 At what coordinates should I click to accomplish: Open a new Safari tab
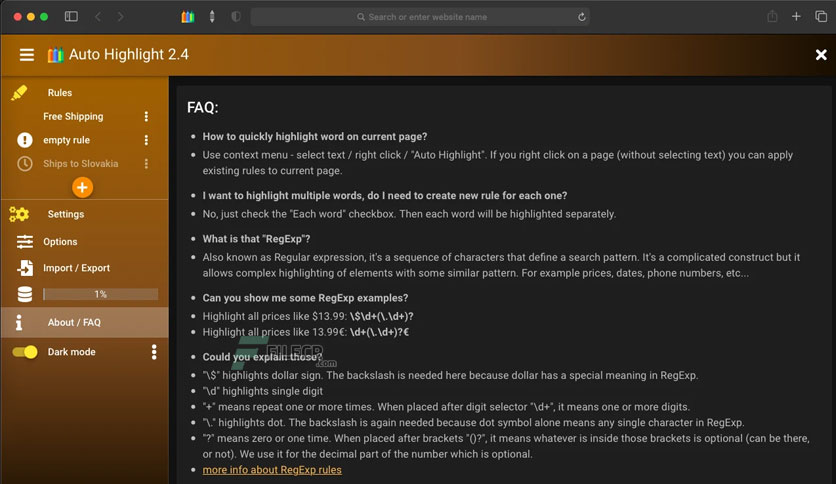click(796, 17)
